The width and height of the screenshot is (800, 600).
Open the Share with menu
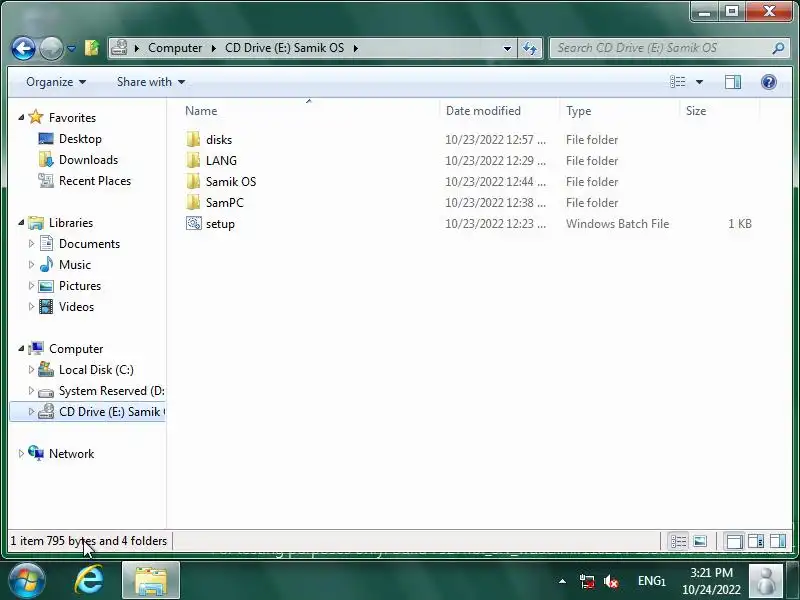pos(151,82)
